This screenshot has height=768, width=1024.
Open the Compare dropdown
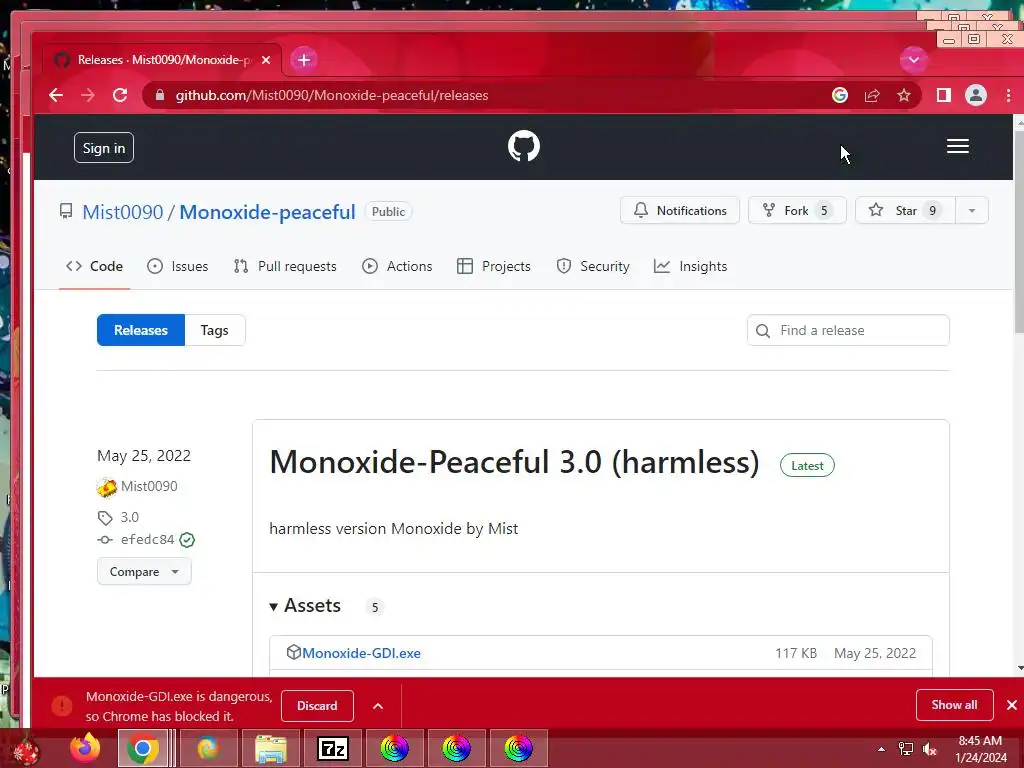[144, 571]
